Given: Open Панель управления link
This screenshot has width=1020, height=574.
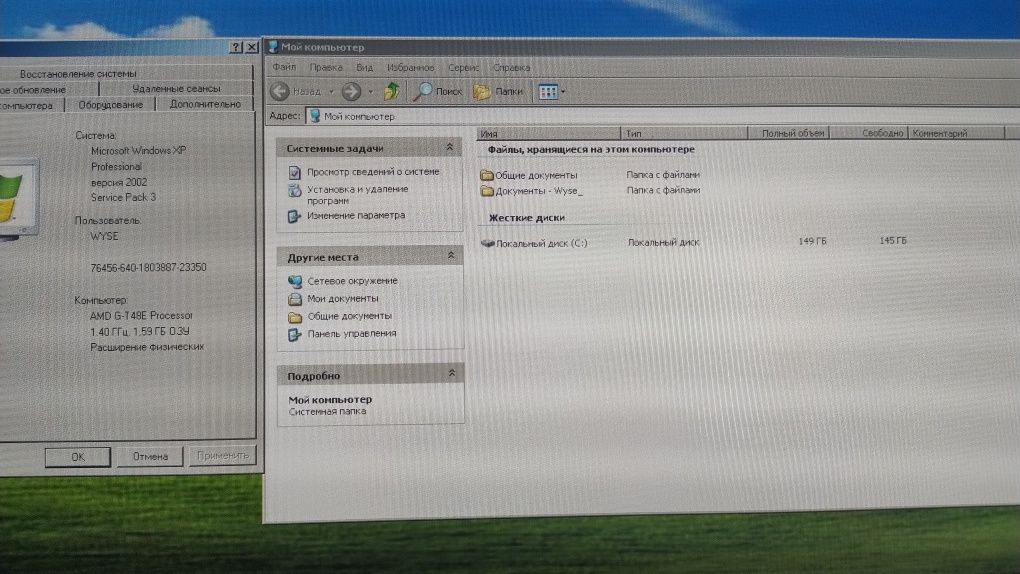Looking at the screenshot, I should (x=351, y=333).
